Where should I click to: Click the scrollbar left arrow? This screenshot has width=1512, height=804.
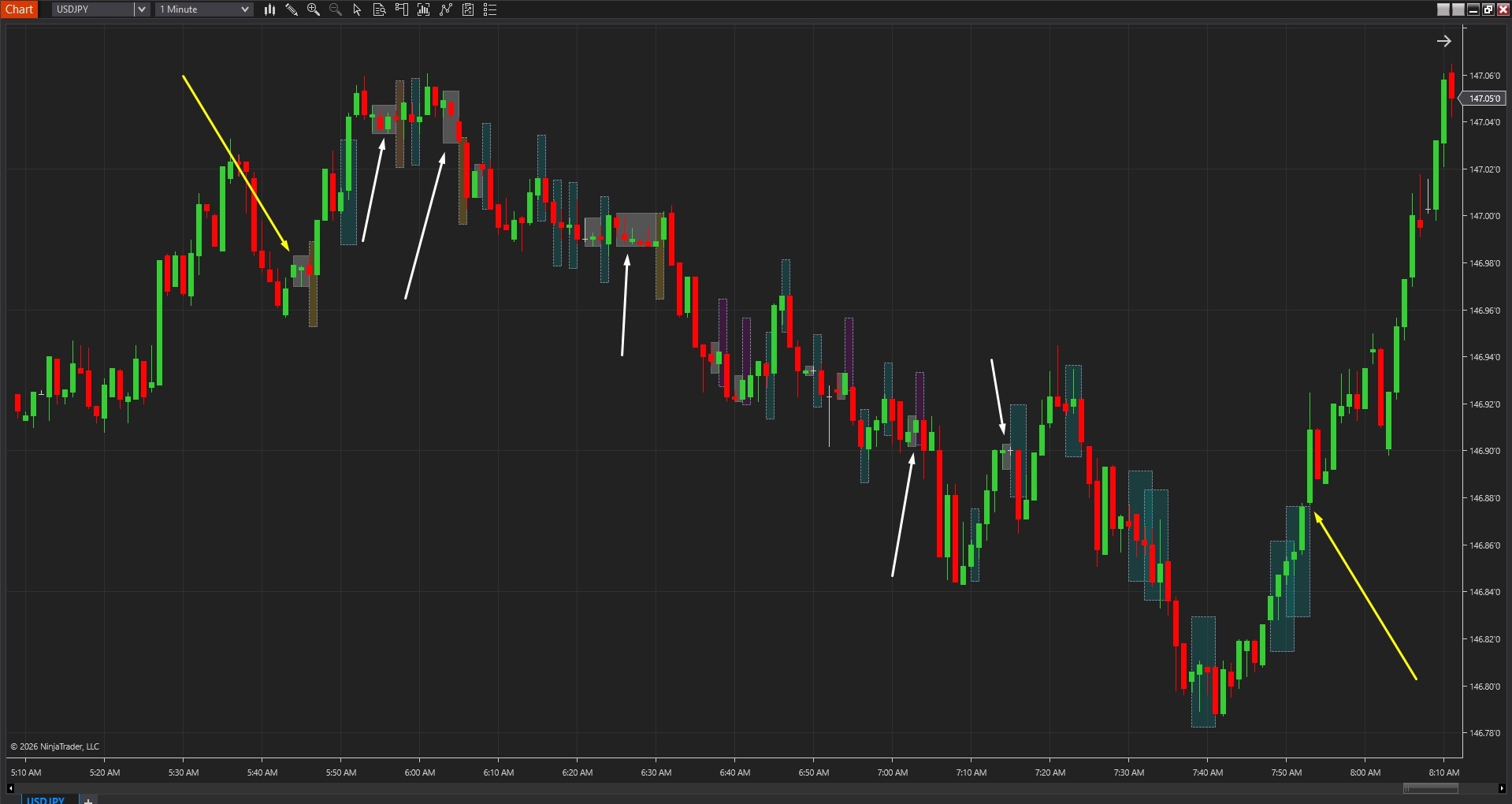click(10, 788)
